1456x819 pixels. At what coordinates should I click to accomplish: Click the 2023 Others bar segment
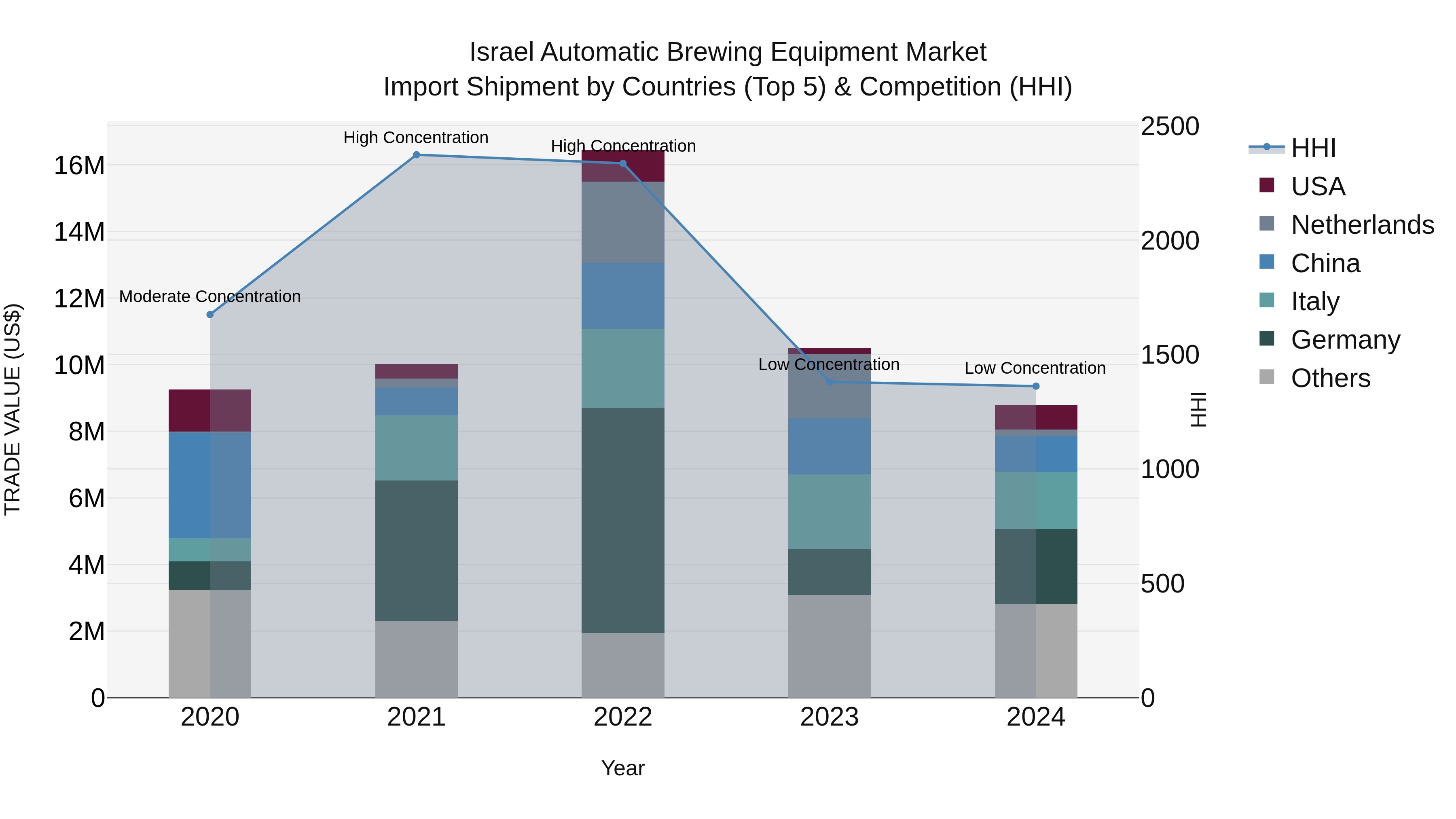coord(830,646)
